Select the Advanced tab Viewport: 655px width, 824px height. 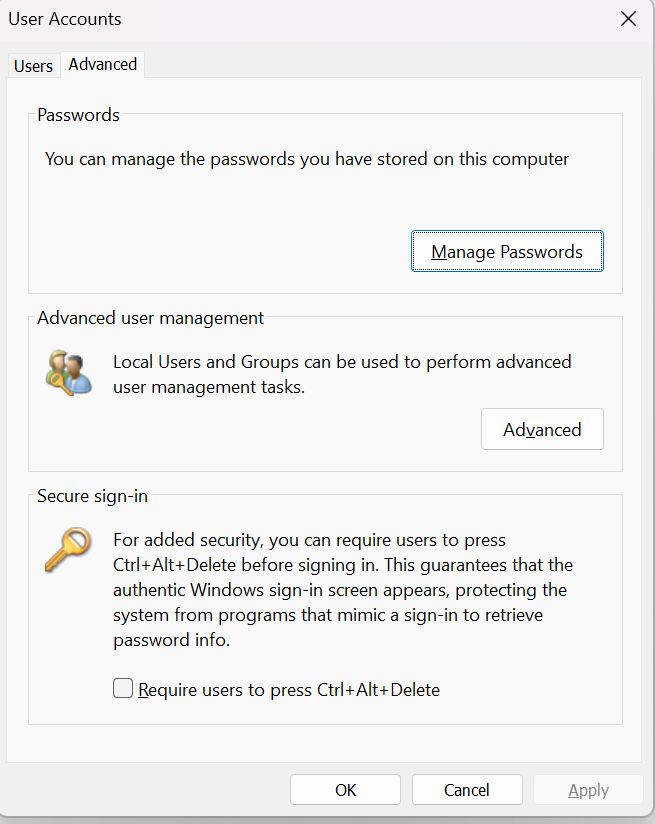pyautogui.click(x=103, y=64)
